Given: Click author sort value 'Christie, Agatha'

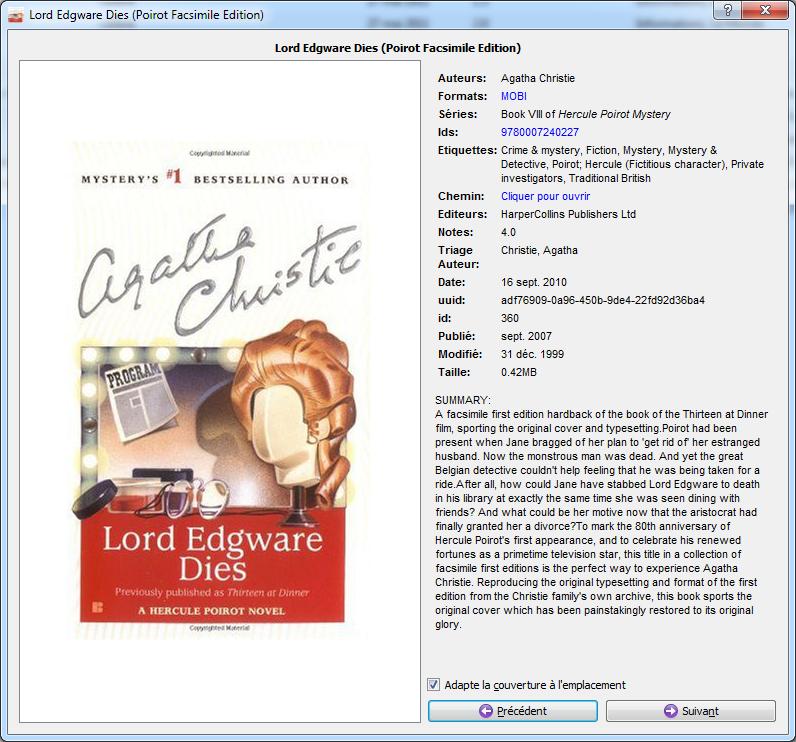Looking at the screenshot, I should [539, 250].
